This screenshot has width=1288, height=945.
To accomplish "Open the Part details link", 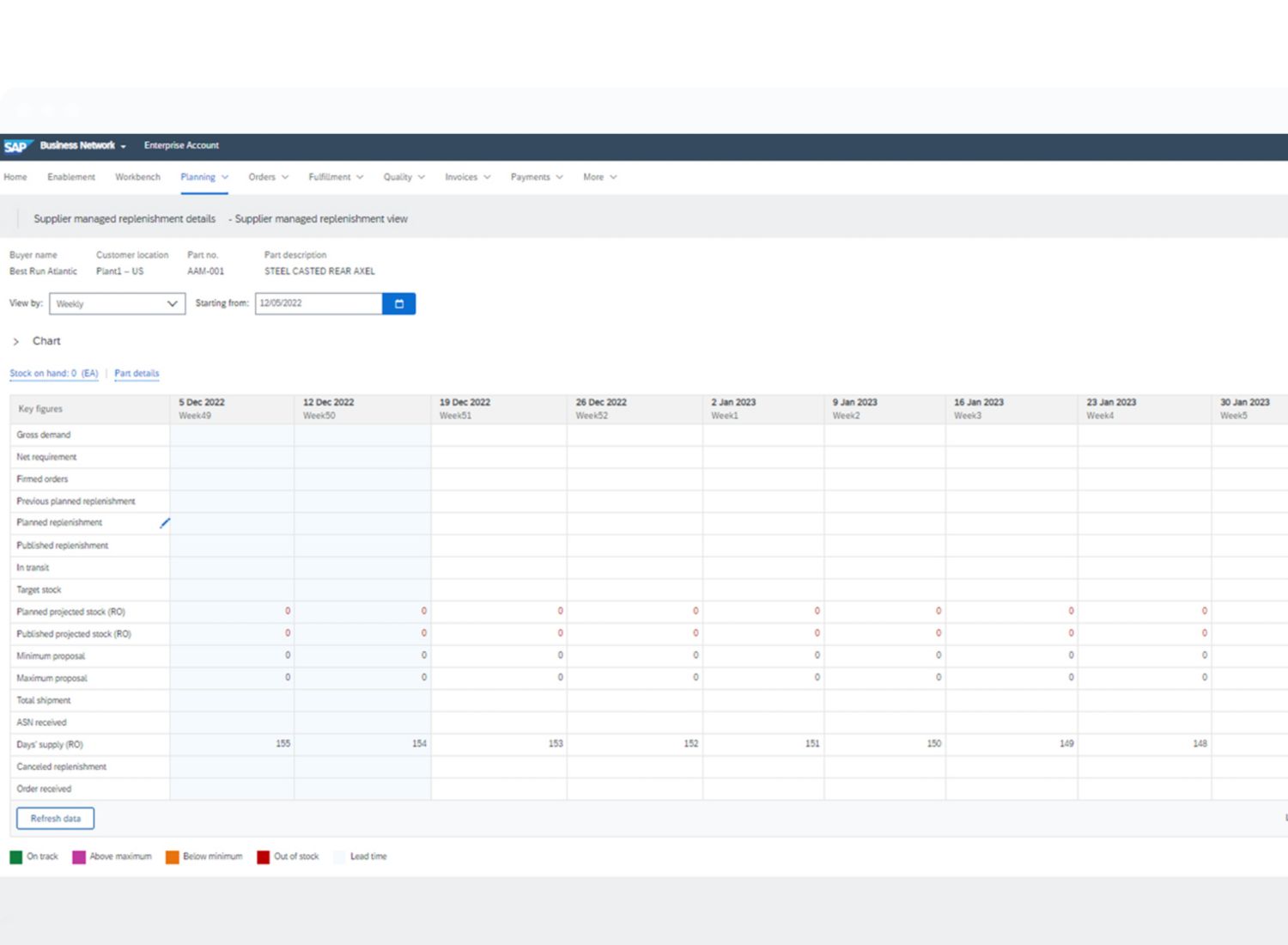I will tap(137, 374).
